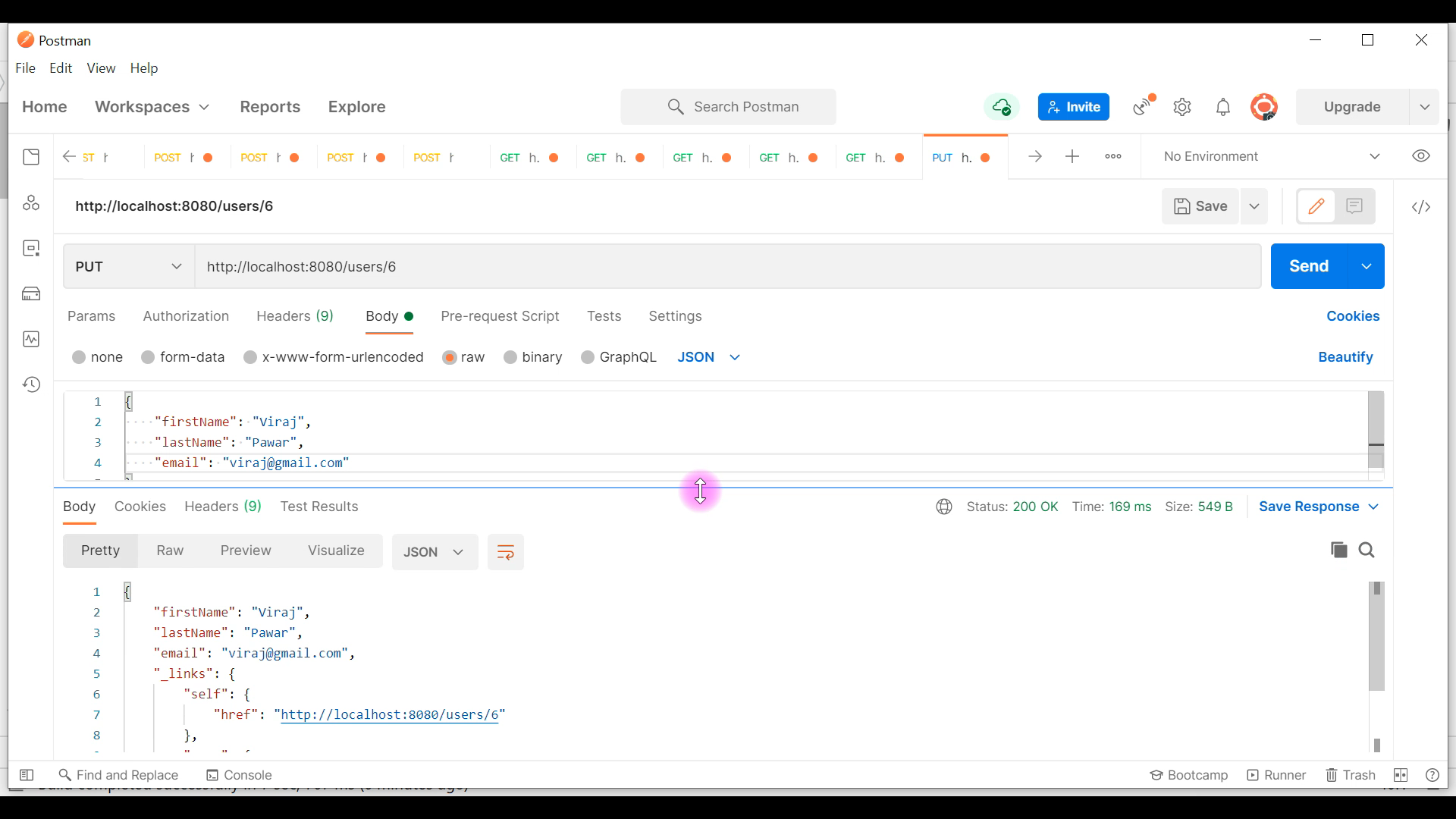Screen dimensions: 1456x819
Task: Open Postman settings via gear icon
Action: (x=1183, y=107)
